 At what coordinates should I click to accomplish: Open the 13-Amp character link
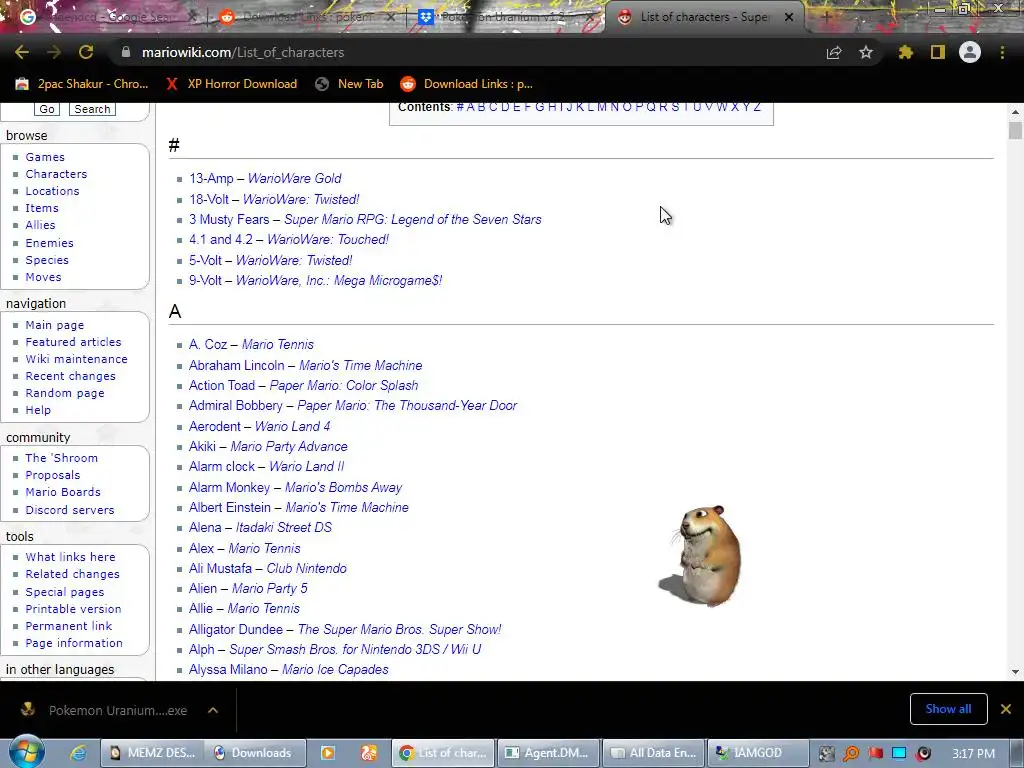click(x=211, y=178)
